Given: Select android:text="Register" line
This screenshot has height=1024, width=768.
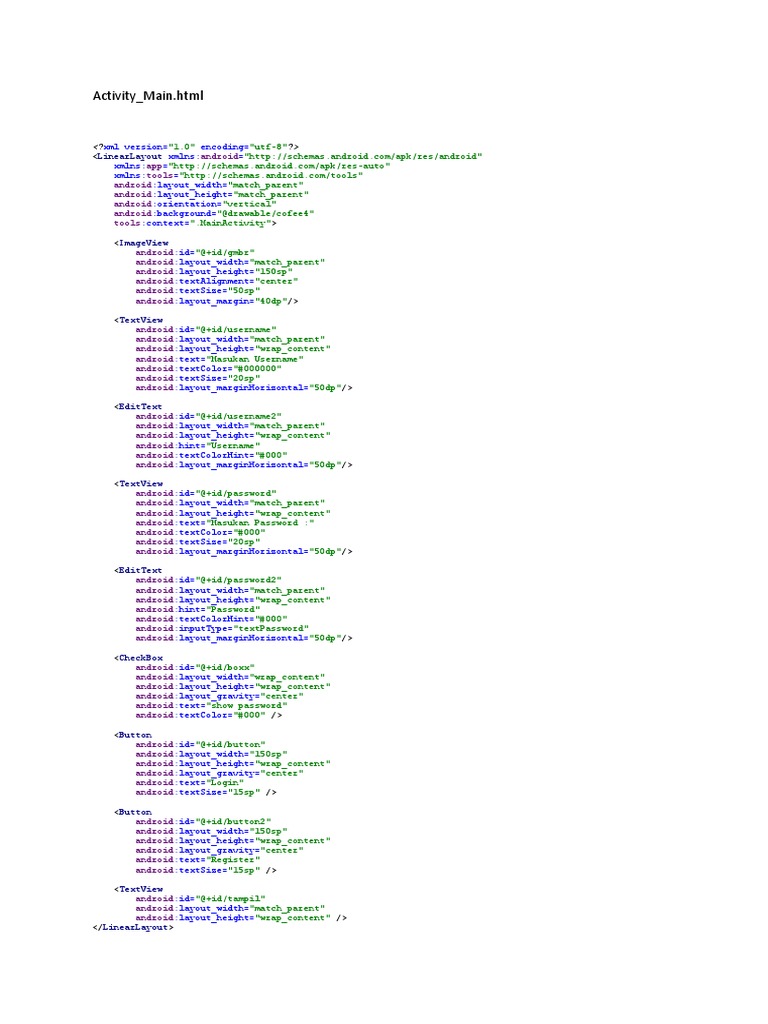Looking at the screenshot, I should [198, 859].
